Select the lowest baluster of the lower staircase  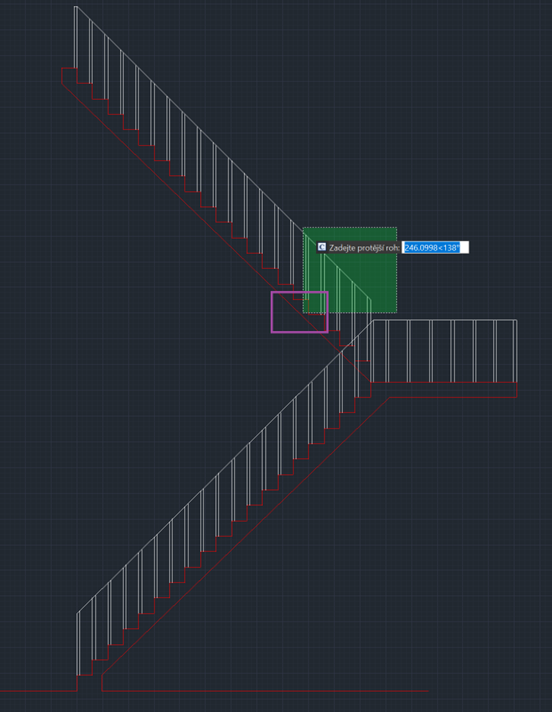78,644
